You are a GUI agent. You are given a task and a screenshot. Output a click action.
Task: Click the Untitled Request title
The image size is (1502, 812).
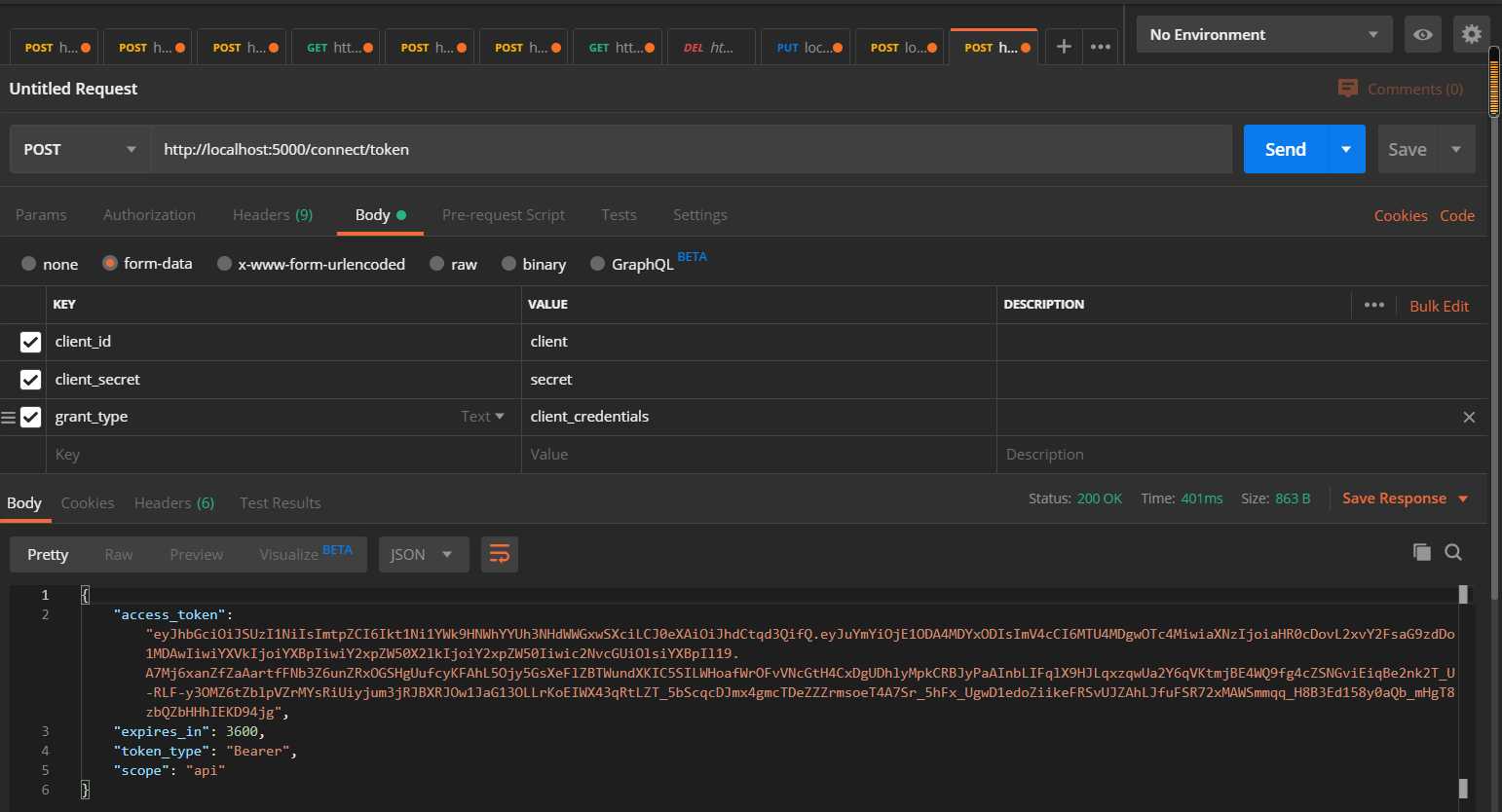click(73, 89)
